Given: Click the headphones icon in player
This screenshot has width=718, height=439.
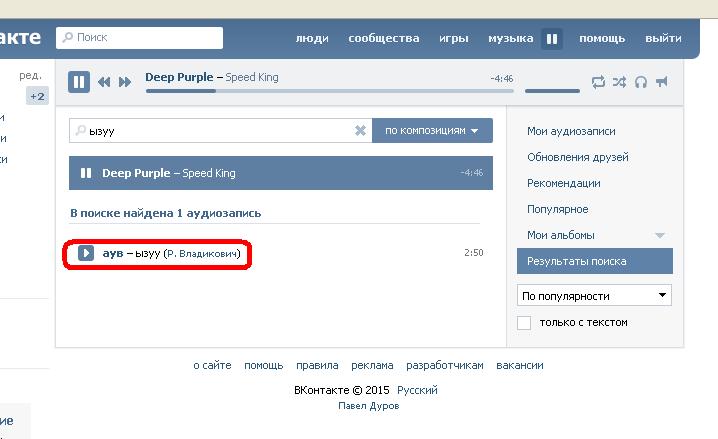Looking at the screenshot, I should coord(640,82).
